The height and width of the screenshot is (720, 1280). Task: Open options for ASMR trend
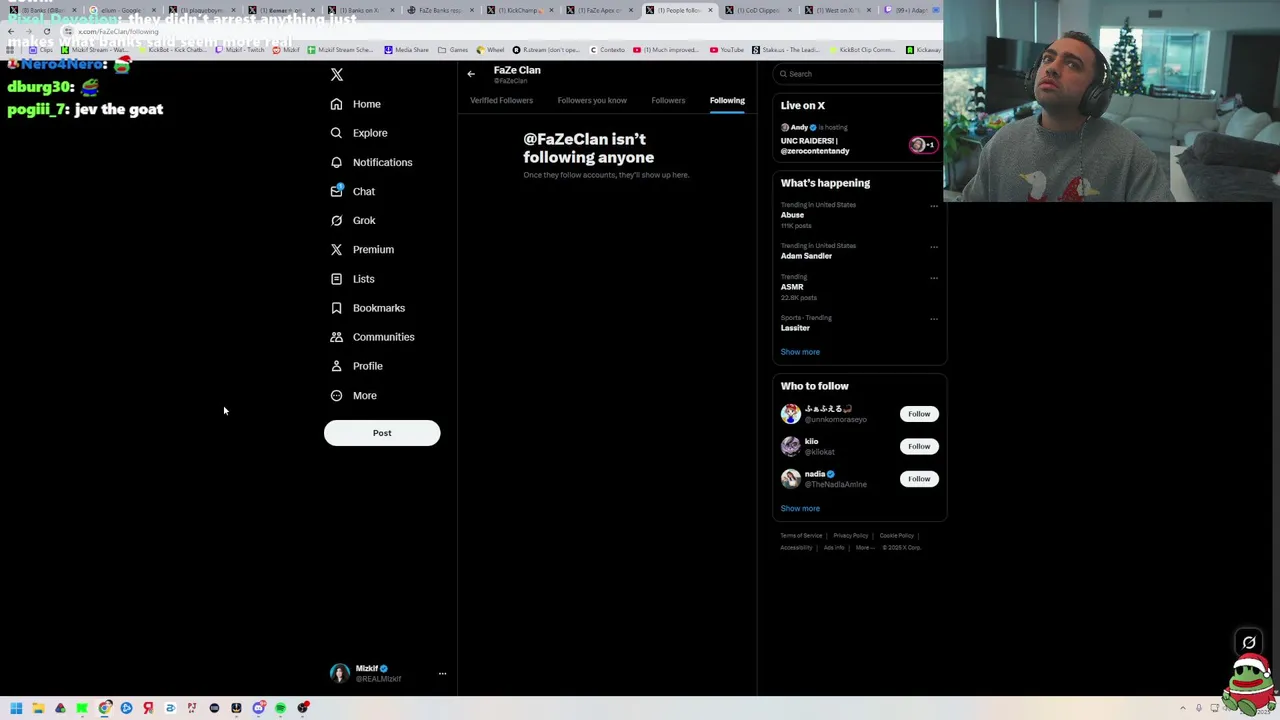click(x=934, y=278)
